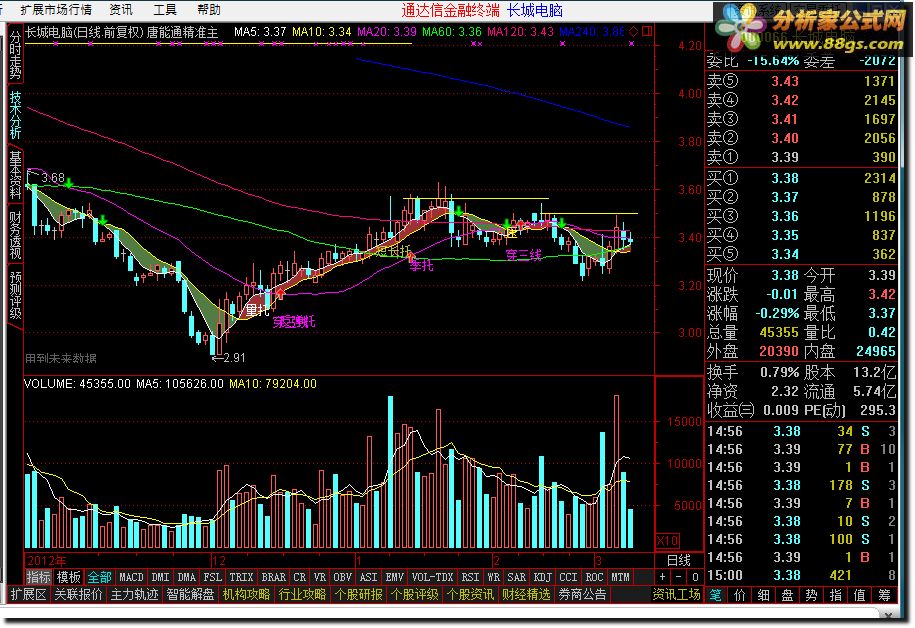
Task: Select the 全部 indicator tab
Action: (x=99, y=577)
